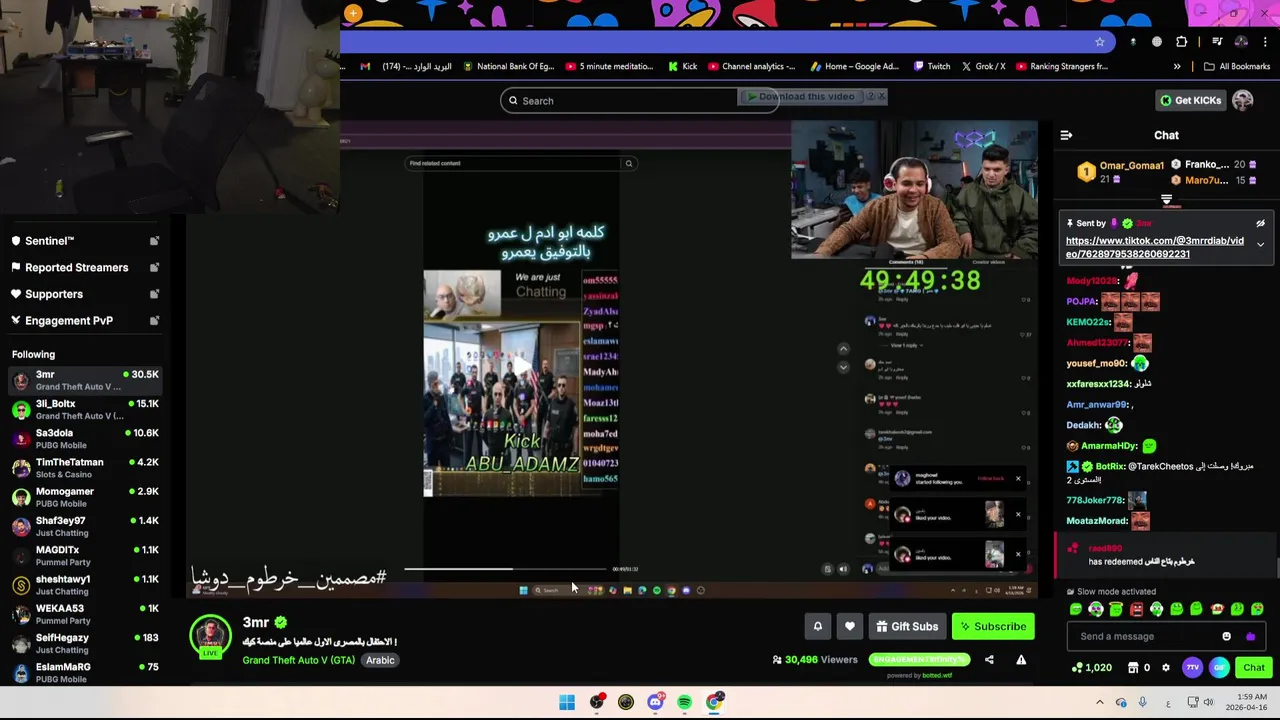Open Spotify from the taskbar

click(x=684, y=702)
